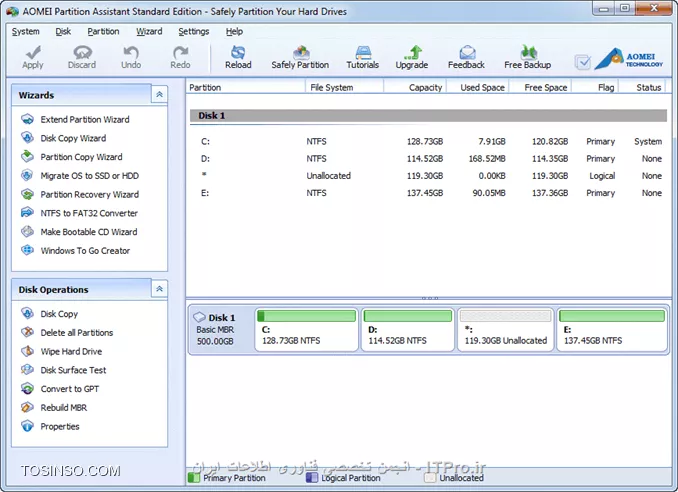
Task: Click the Partition Copy Wizard icon
Action: [x=27, y=156]
